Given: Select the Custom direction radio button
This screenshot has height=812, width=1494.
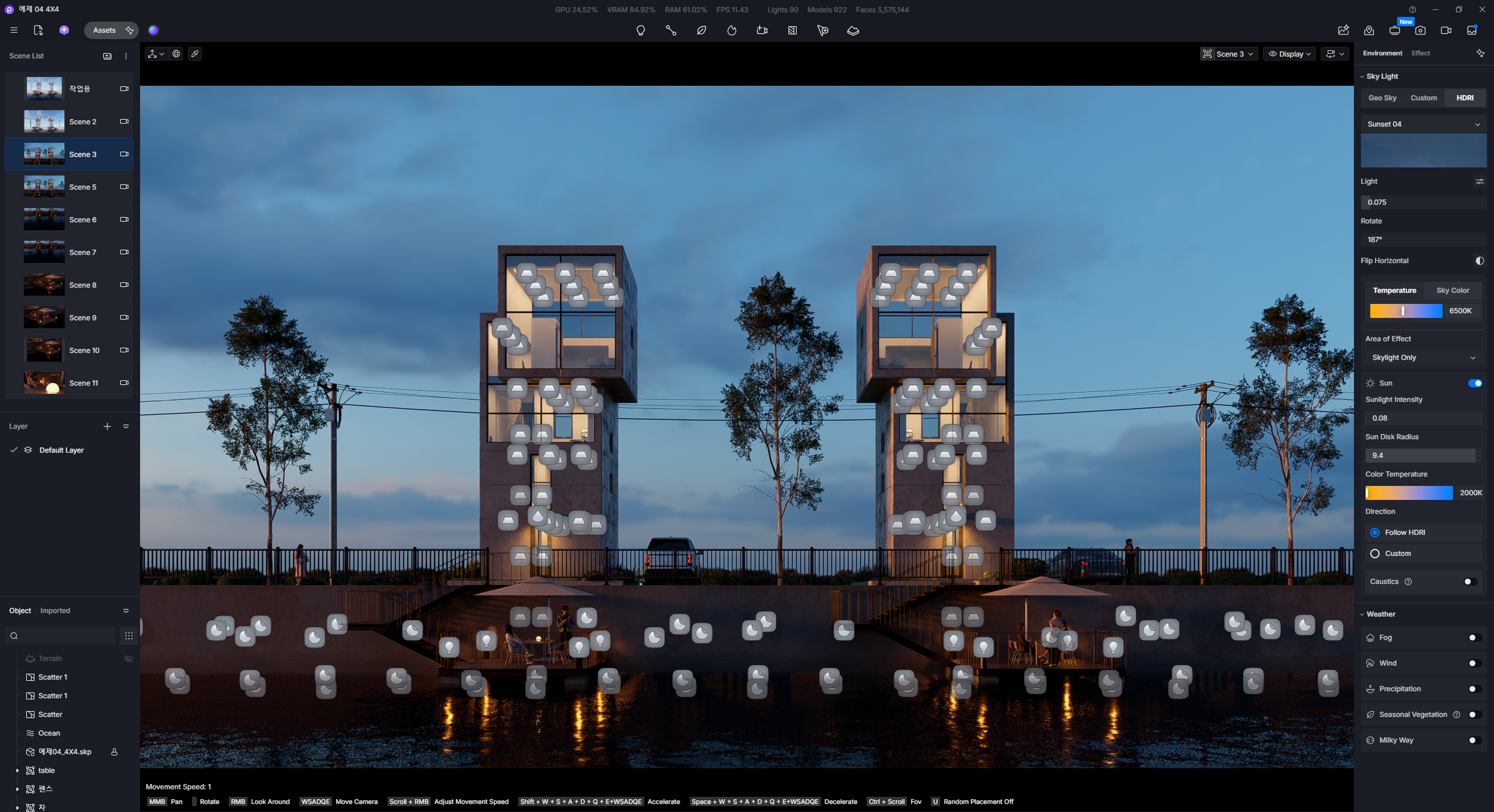Looking at the screenshot, I should [1375, 554].
